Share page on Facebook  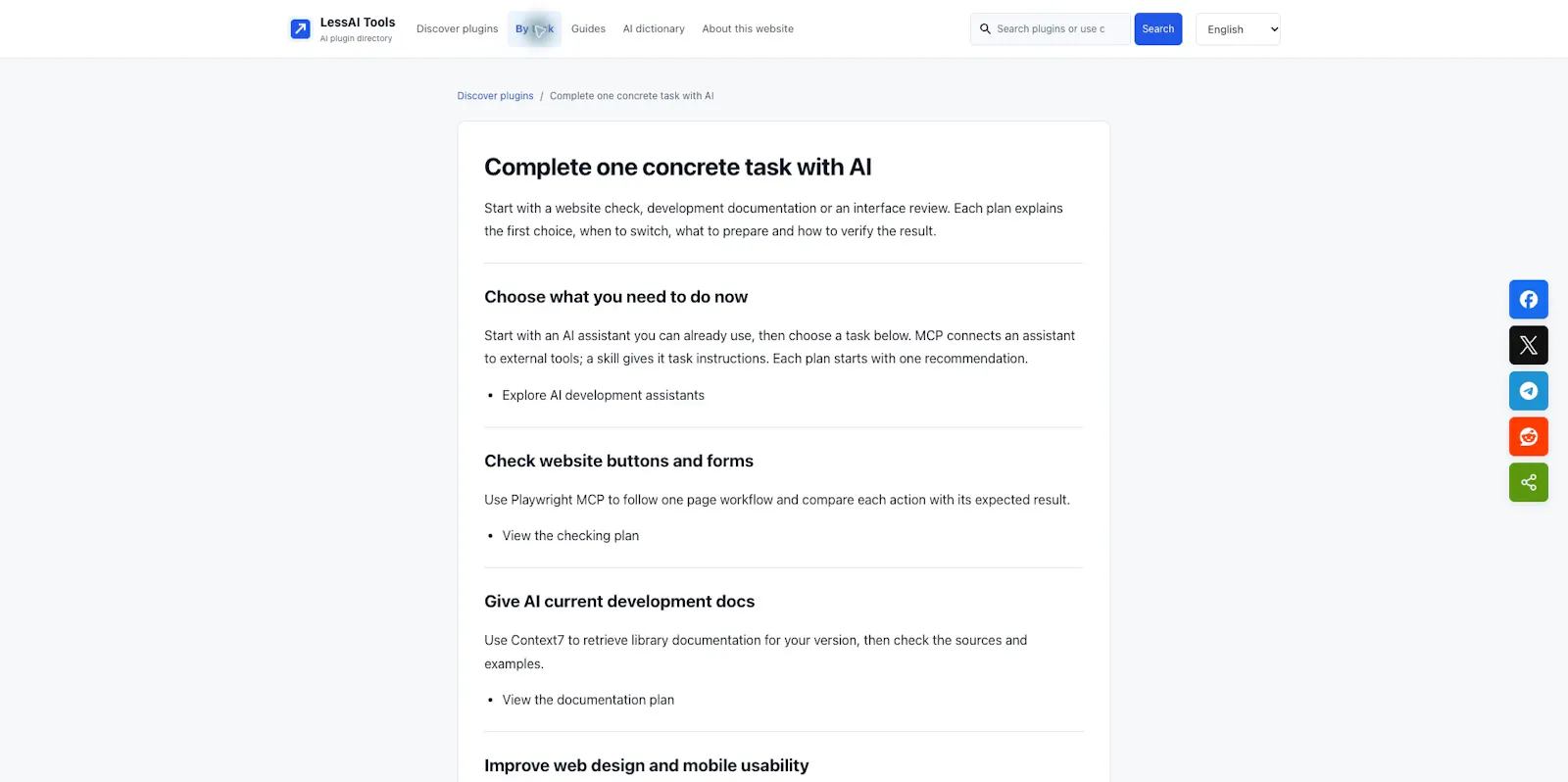tap(1528, 300)
